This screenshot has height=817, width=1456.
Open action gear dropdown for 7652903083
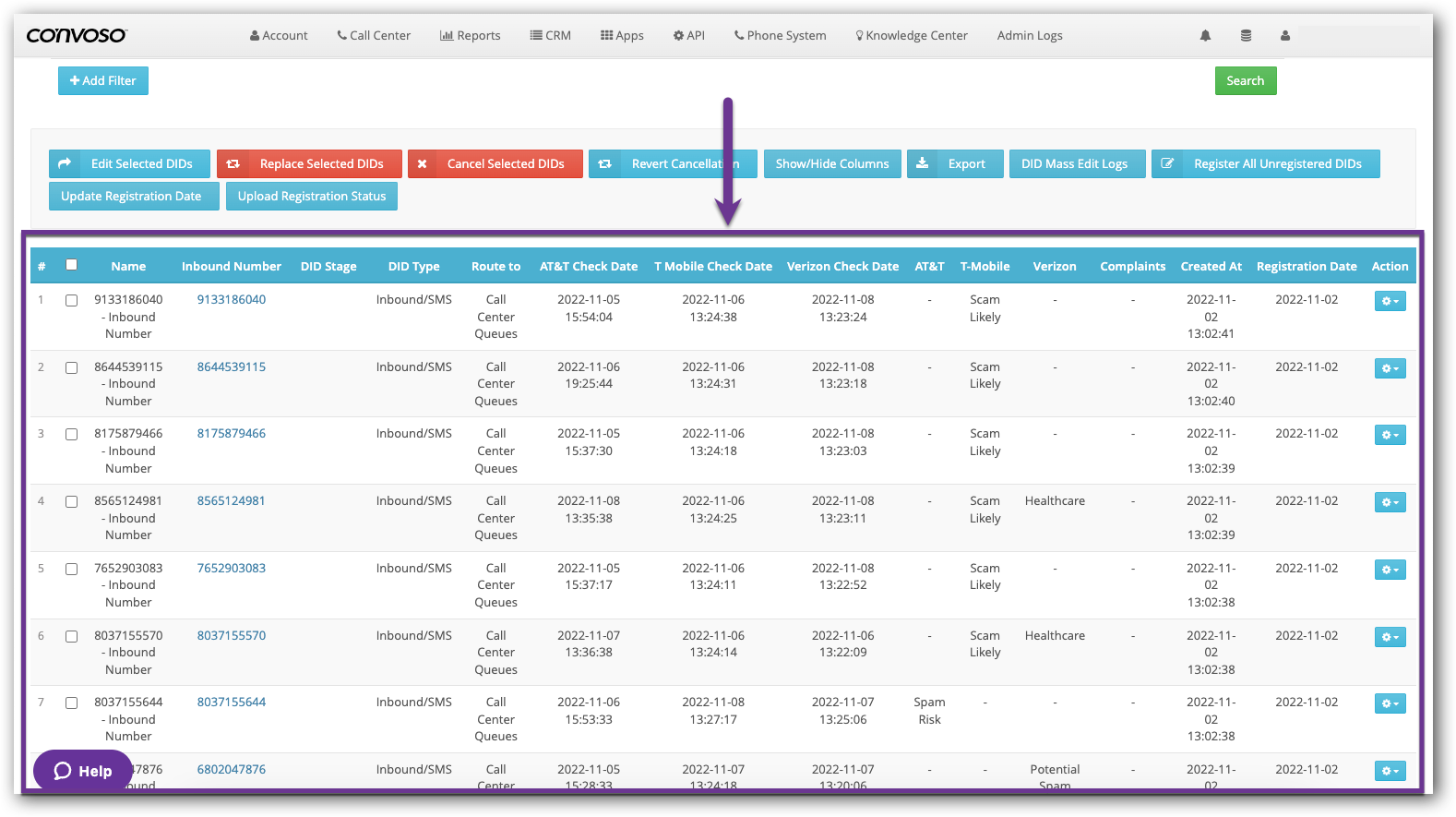tap(1390, 570)
